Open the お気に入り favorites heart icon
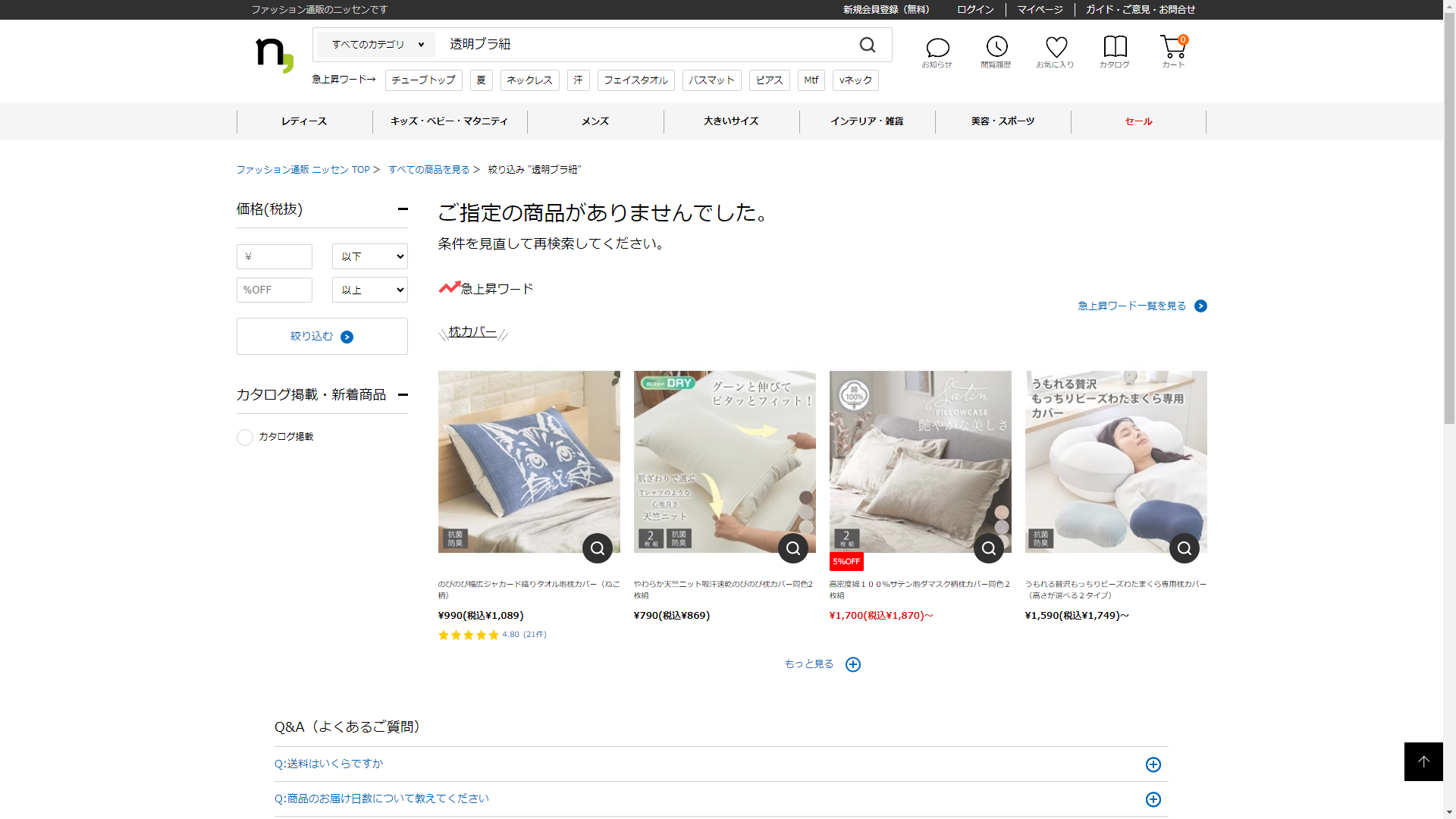1456x819 pixels. click(1056, 47)
